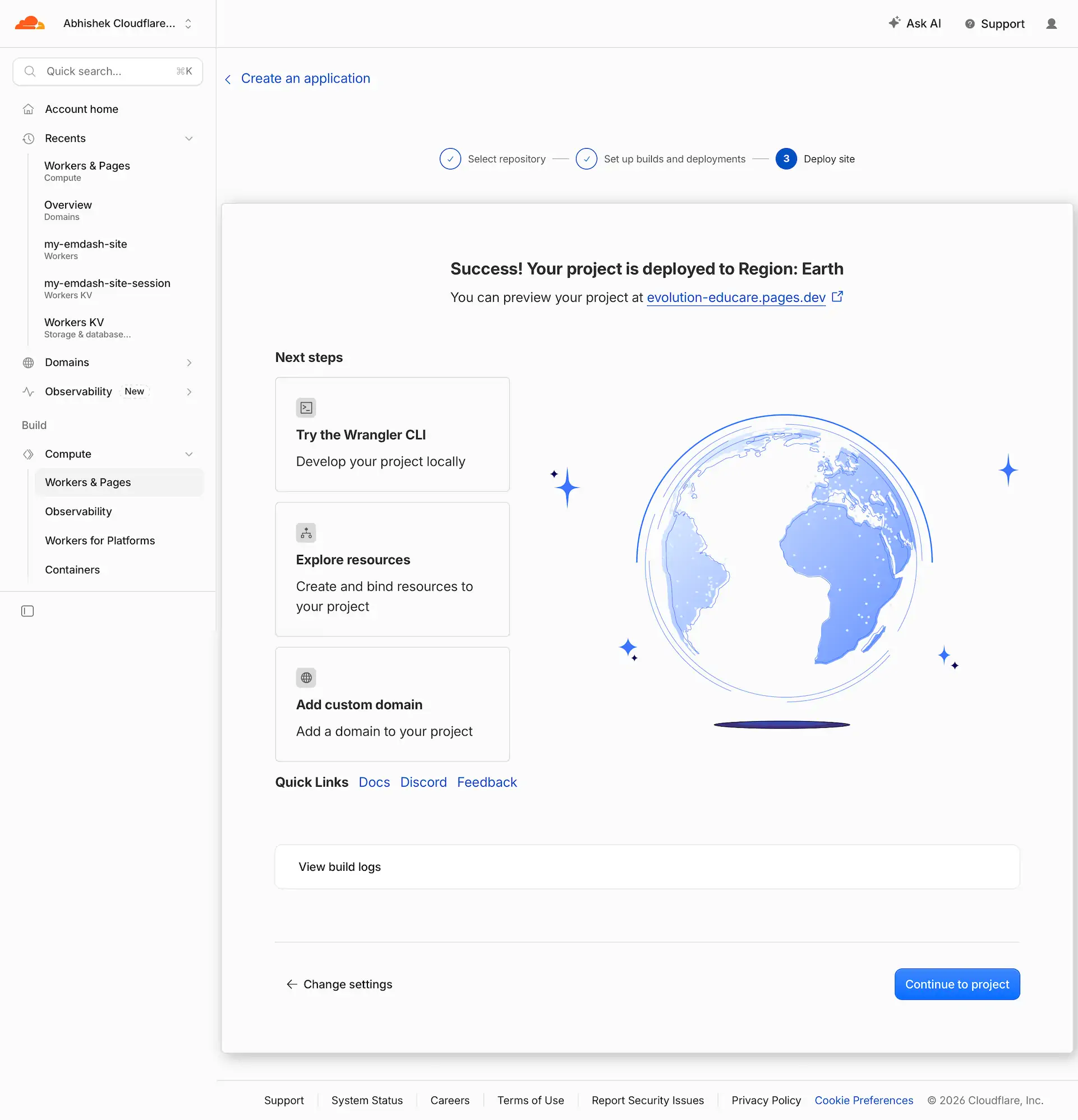Expand the View build logs panel
1078x1120 pixels.
pyautogui.click(x=647, y=866)
